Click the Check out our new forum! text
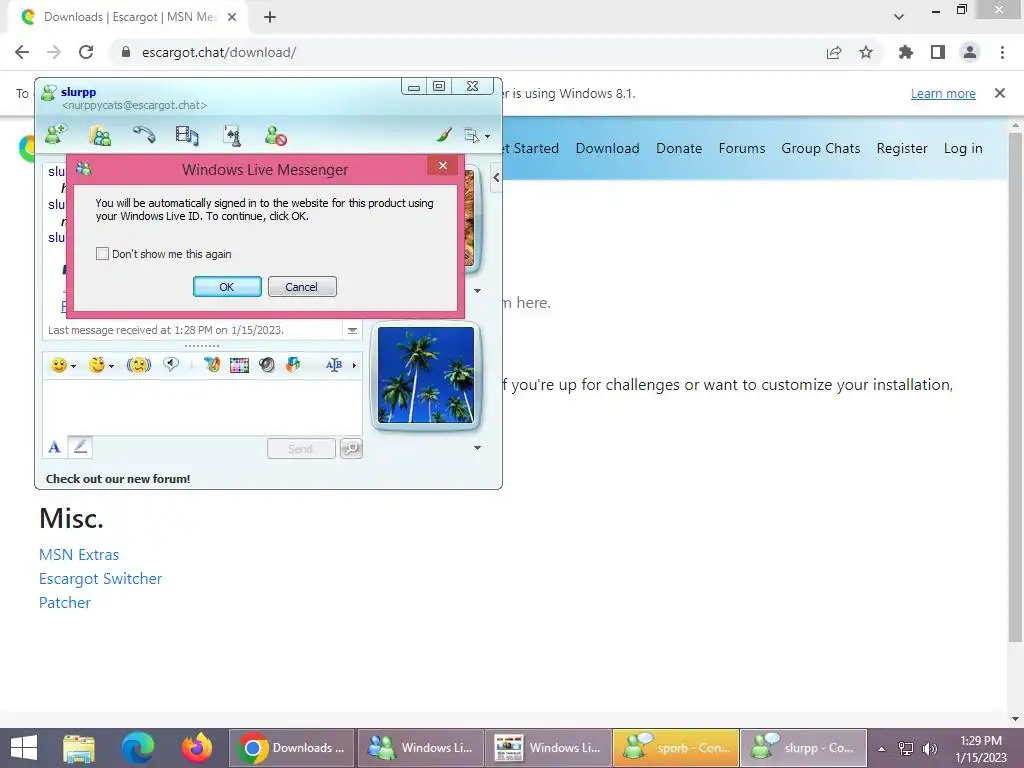Image resolution: width=1024 pixels, height=768 pixels. [118, 479]
